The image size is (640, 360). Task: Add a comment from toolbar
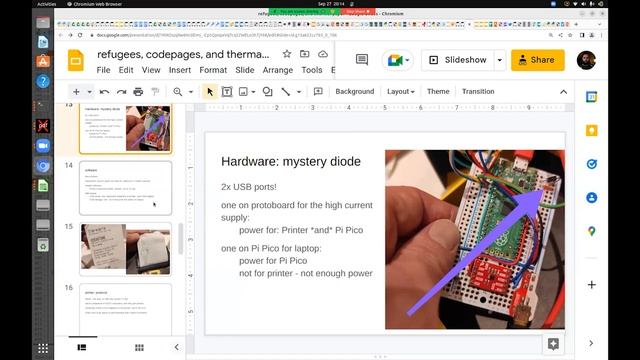[318, 92]
